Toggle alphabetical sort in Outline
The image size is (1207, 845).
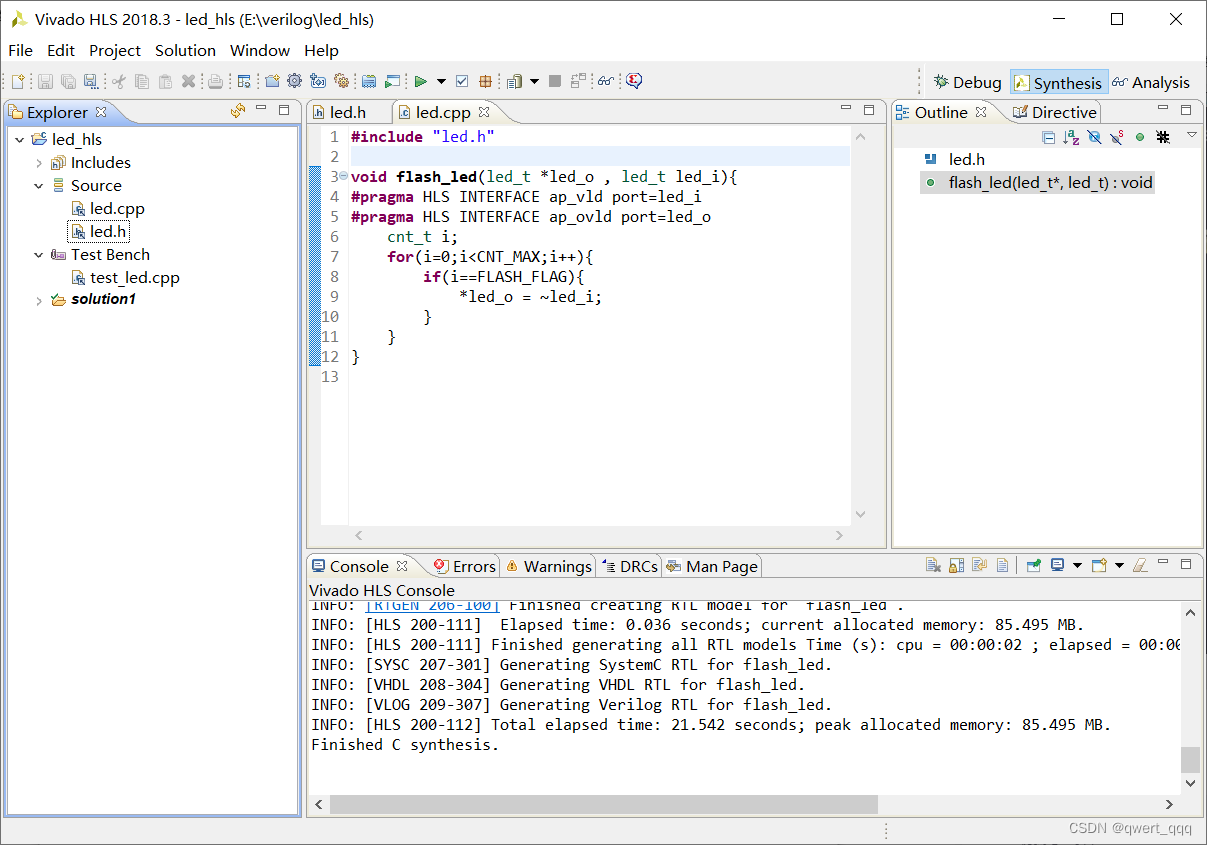coord(1071,137)
